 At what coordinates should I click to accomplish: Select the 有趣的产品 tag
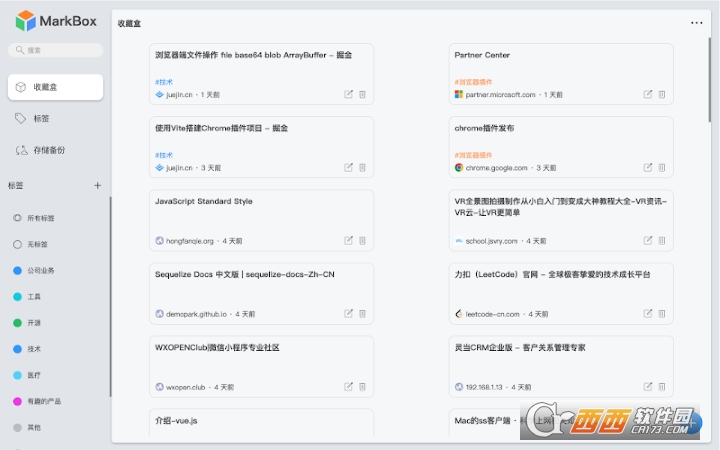[x=44, y=401]
